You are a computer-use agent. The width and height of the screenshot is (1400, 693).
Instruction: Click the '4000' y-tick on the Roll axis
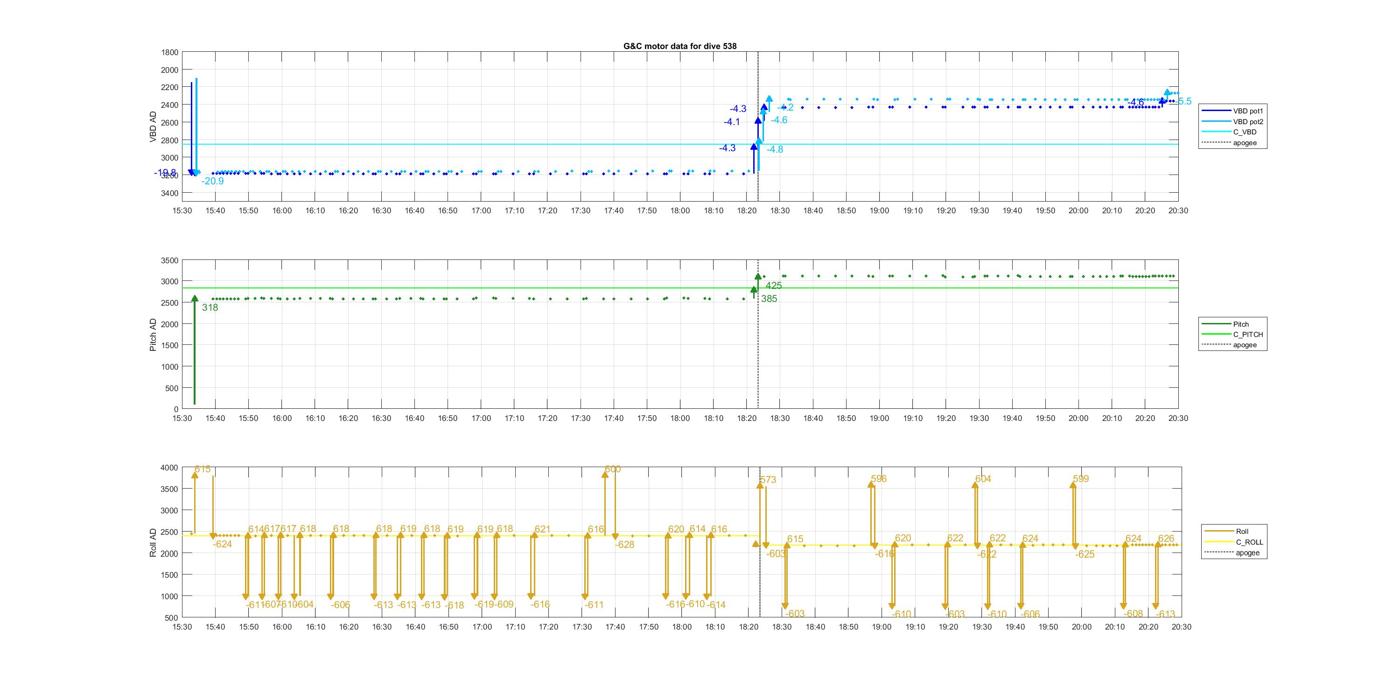[x=169, y=468]
